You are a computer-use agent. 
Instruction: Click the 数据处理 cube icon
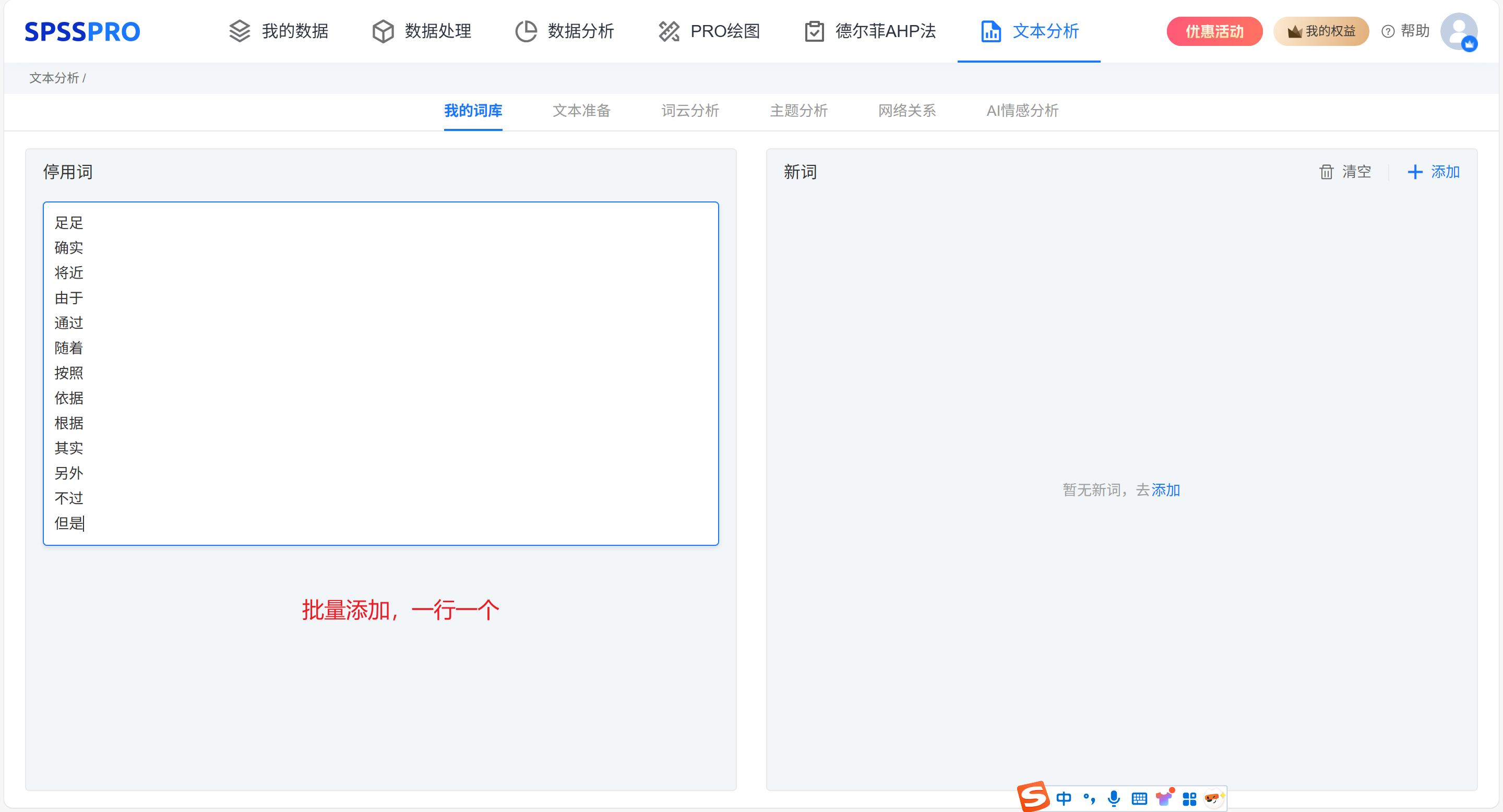[x=383, y=31]
